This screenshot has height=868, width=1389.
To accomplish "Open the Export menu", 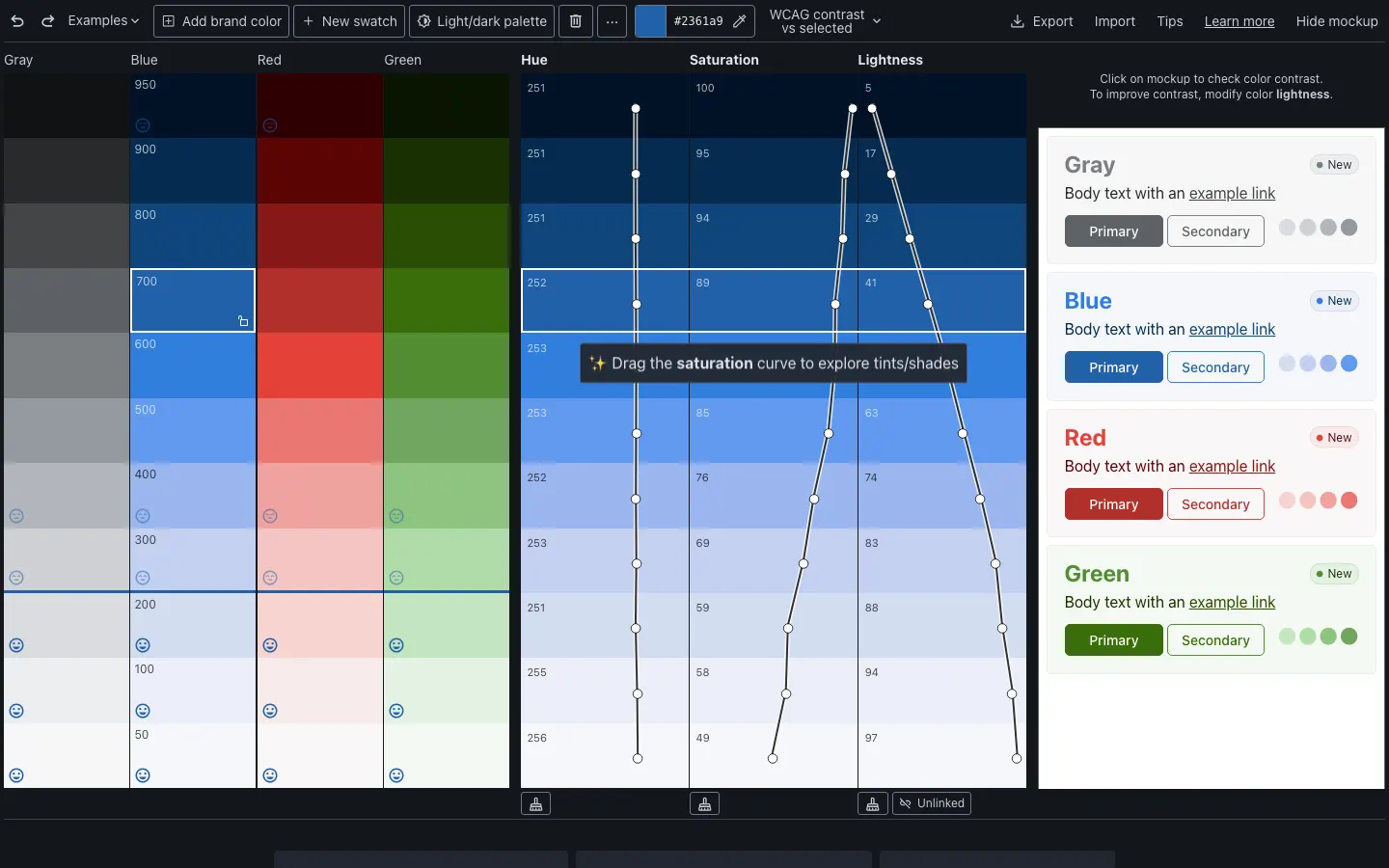I will [x=1041, y=21].
